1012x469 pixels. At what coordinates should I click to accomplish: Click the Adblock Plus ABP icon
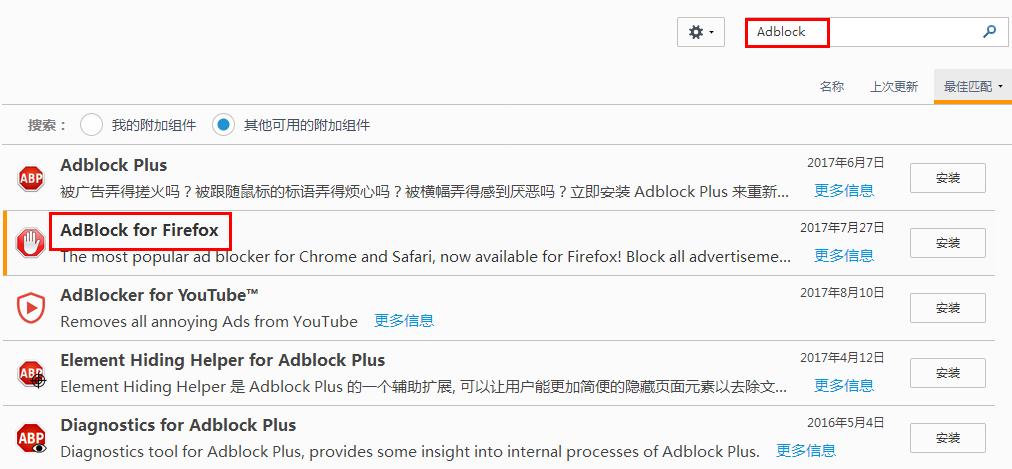[31, 178]
